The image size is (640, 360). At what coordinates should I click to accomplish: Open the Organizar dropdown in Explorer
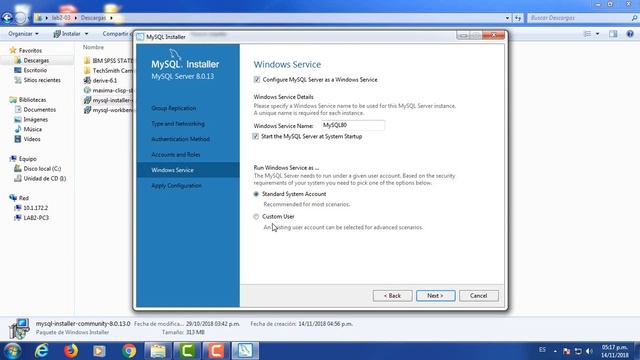[23, 34]
